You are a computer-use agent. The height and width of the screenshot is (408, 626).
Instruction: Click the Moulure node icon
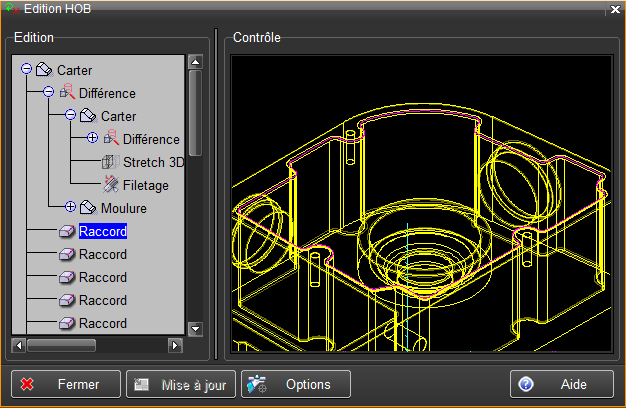coord(88,208)
